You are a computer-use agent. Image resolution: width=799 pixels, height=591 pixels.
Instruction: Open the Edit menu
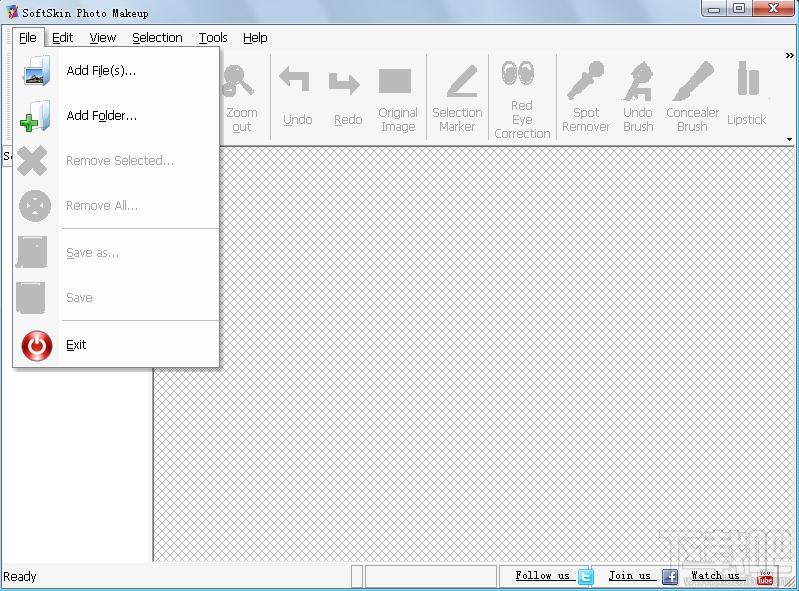click(x=62, y=38)
